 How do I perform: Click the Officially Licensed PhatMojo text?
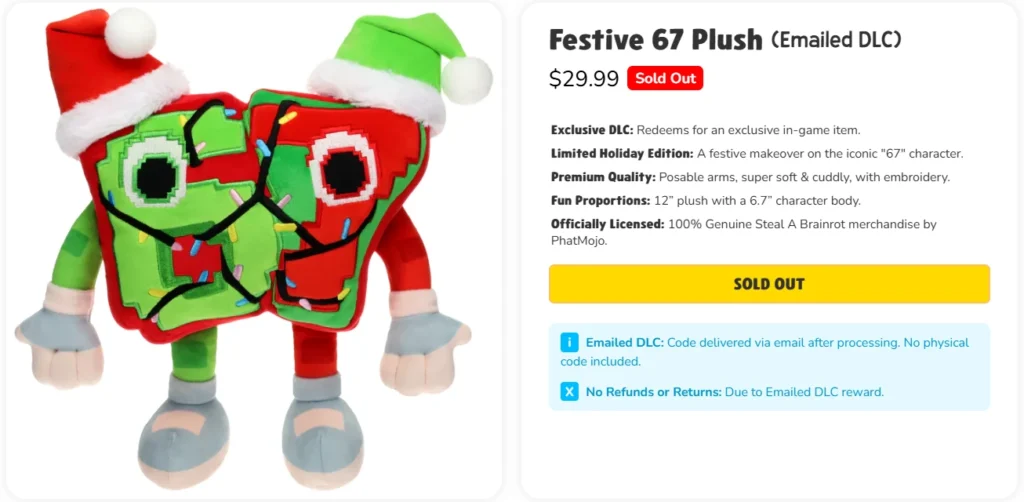tap(744, 232)
